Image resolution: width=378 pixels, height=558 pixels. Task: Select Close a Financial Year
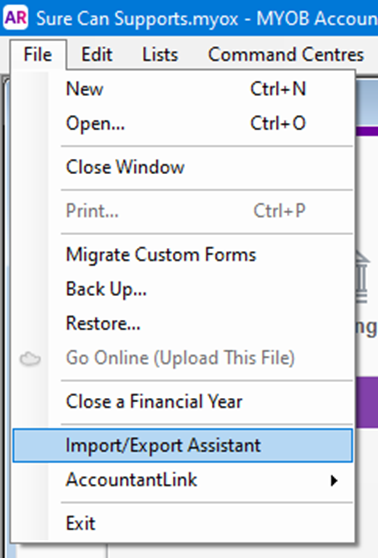click(x=183, y=401)
